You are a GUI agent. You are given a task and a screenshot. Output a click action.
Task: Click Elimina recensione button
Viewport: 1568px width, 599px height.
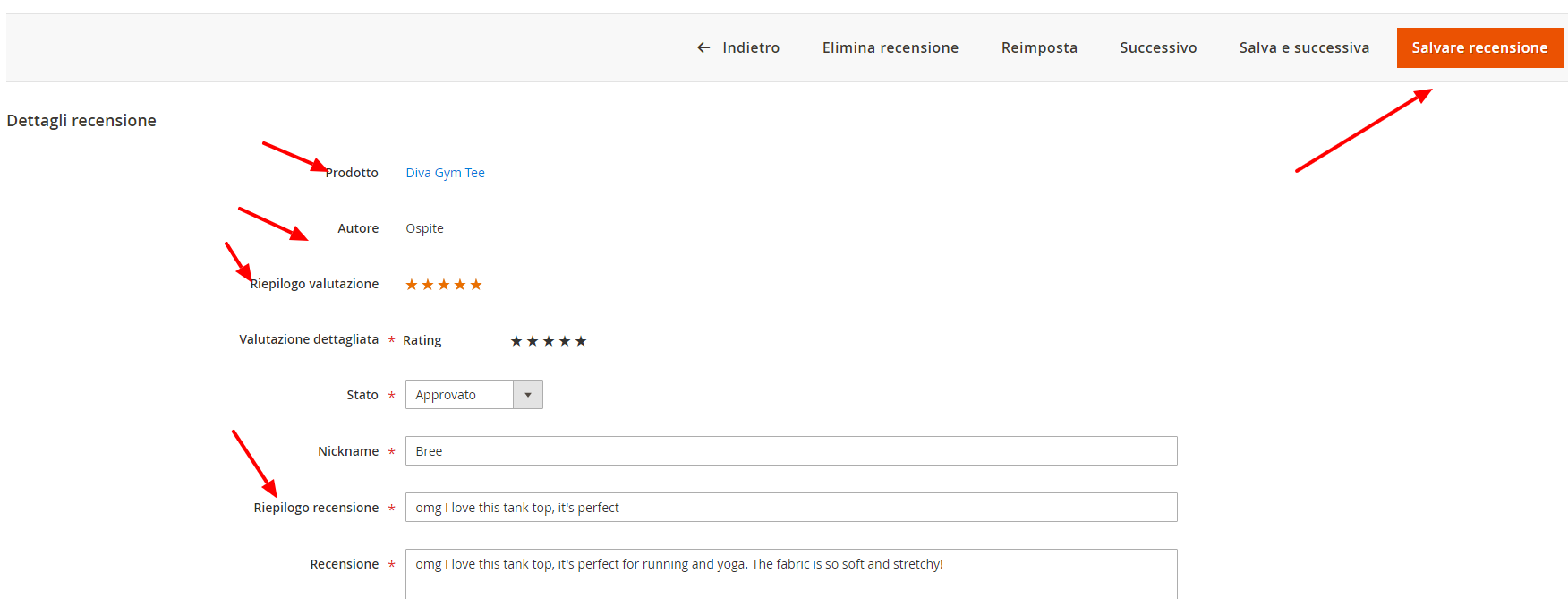point(891,47)
